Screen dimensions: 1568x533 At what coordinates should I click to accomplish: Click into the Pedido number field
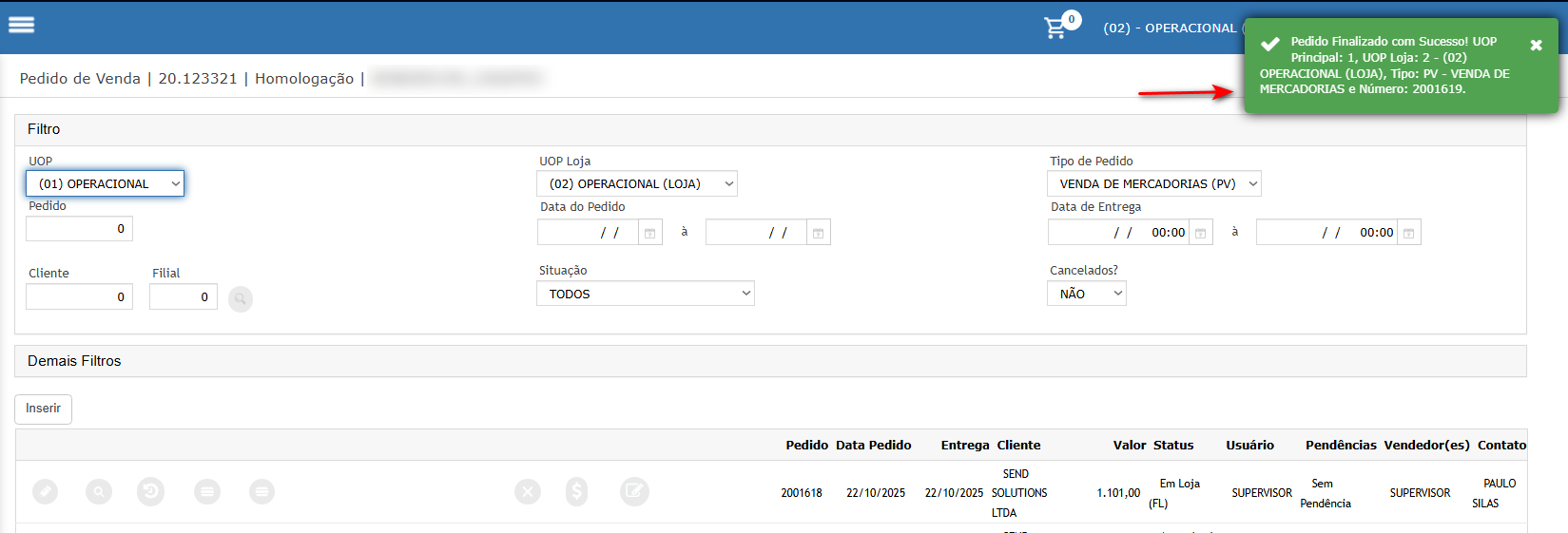pos(79,229)
